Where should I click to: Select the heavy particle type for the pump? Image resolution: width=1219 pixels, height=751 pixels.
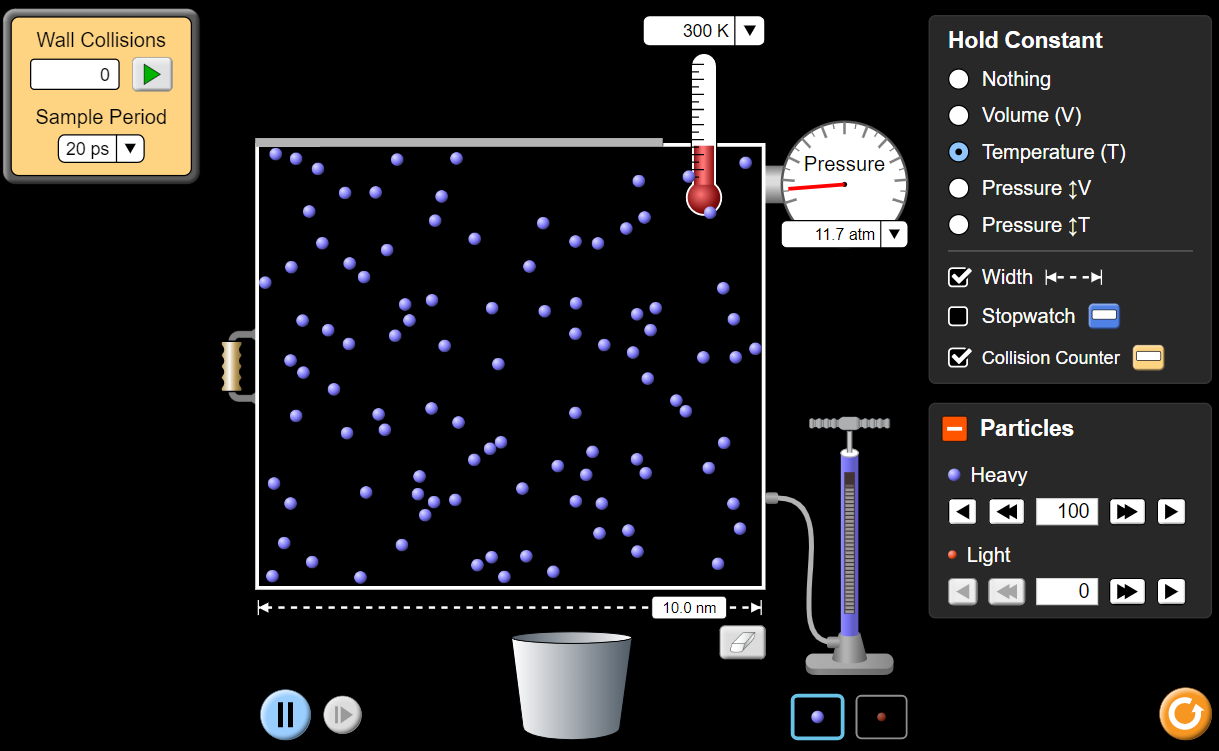[817, 717]
